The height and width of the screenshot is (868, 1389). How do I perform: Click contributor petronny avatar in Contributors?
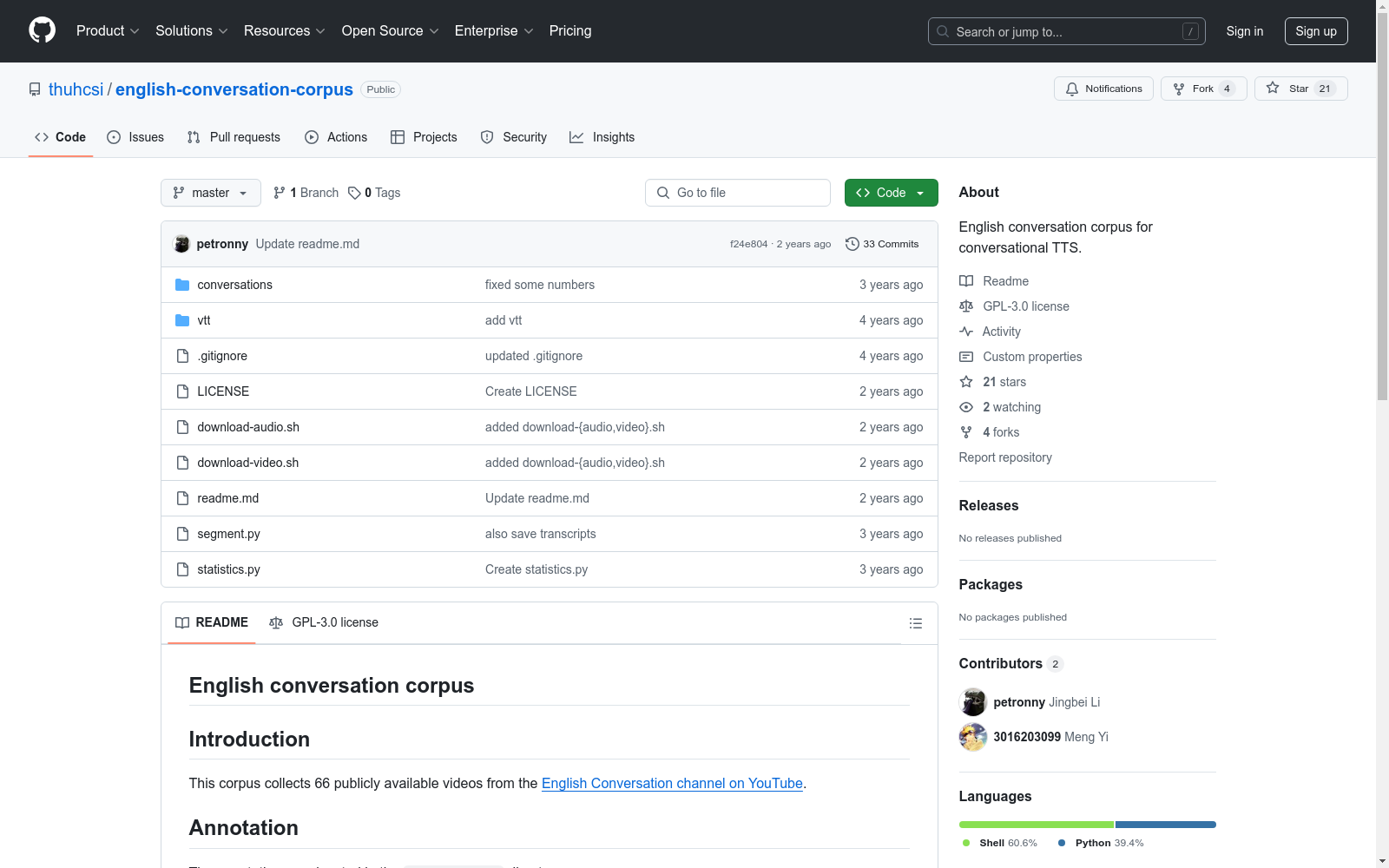click(973, 702)
